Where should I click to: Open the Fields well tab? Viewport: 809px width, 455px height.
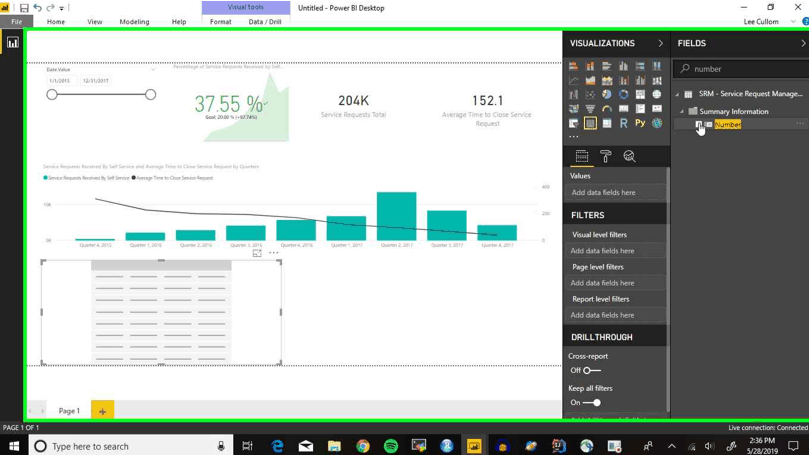point(581,156)
